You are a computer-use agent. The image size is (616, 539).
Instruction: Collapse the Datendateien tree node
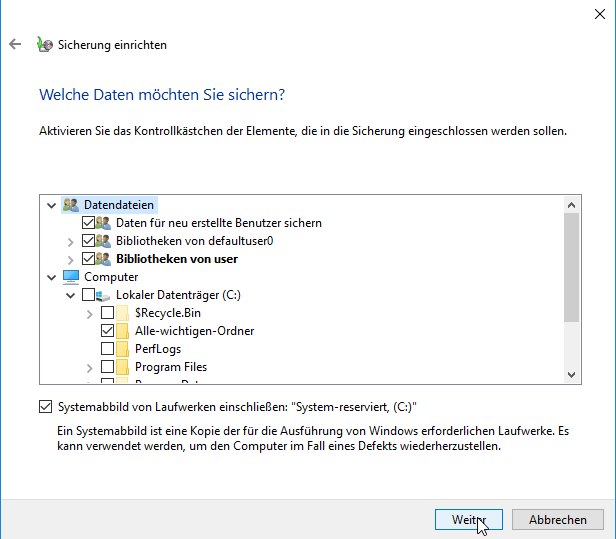click(x=52, y=205)
